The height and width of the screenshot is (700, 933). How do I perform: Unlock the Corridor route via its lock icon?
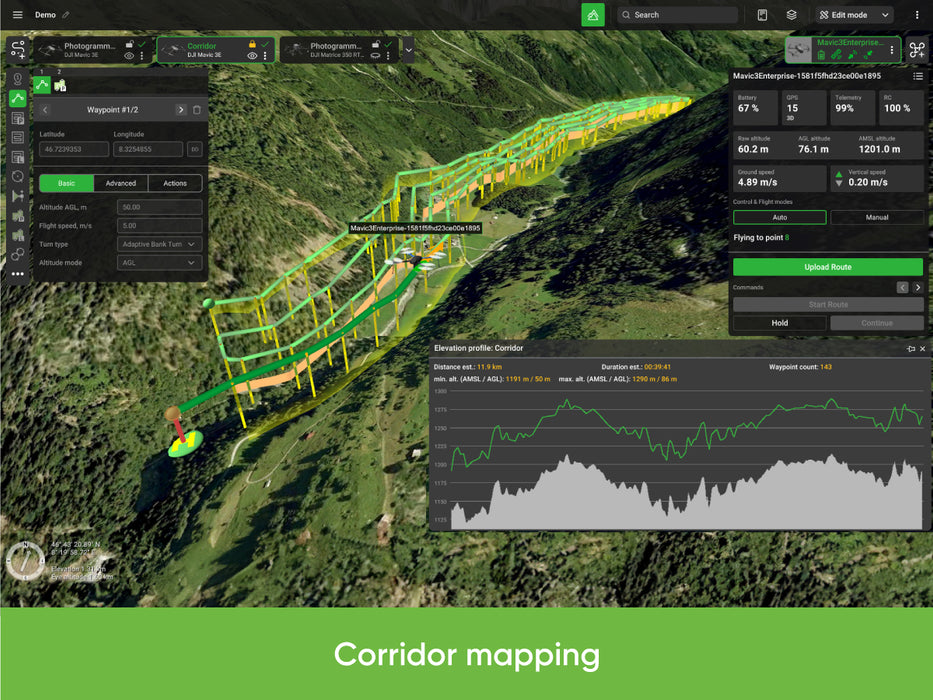[252, 44]
